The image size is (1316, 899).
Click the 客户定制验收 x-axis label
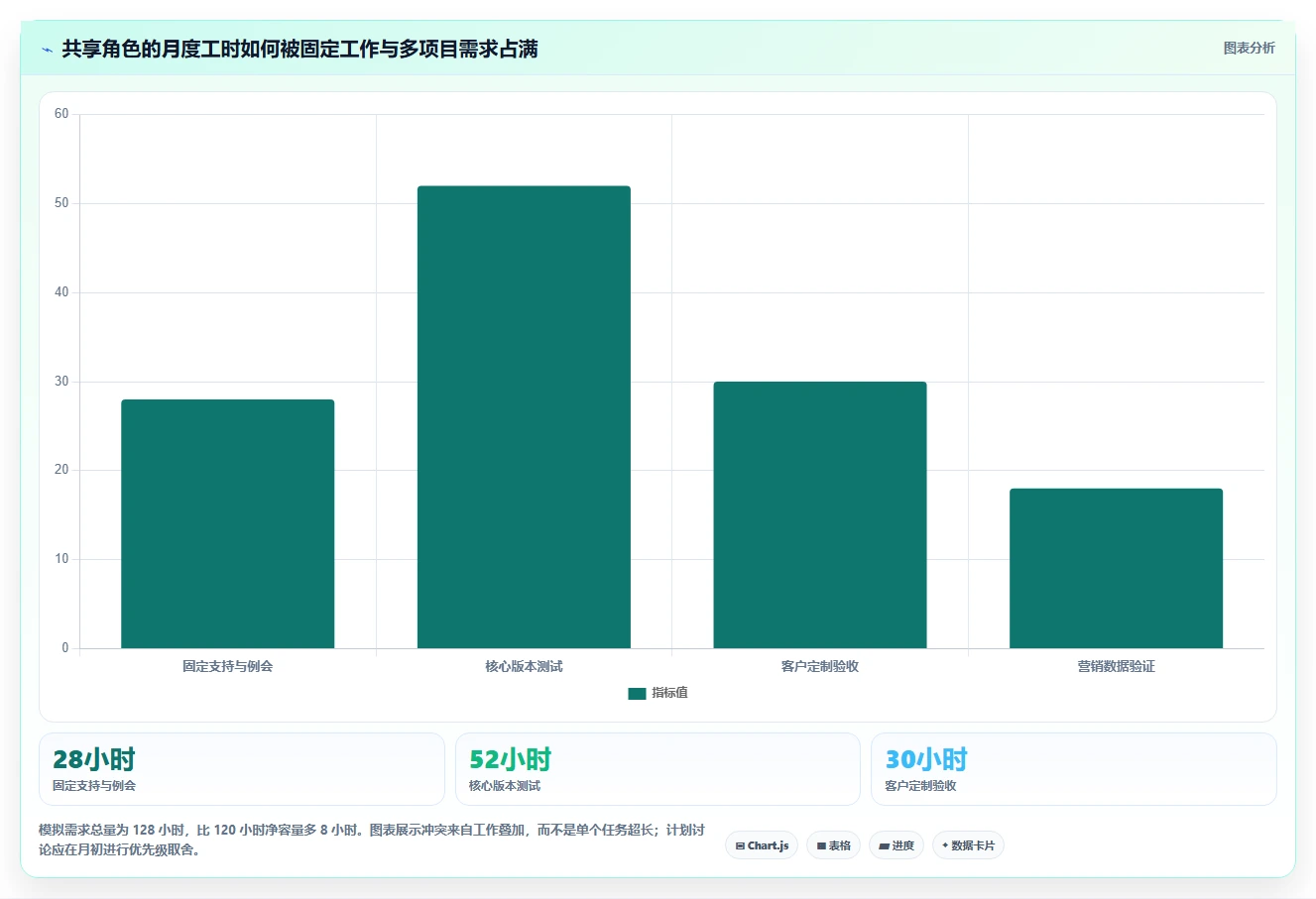point(820,666)
